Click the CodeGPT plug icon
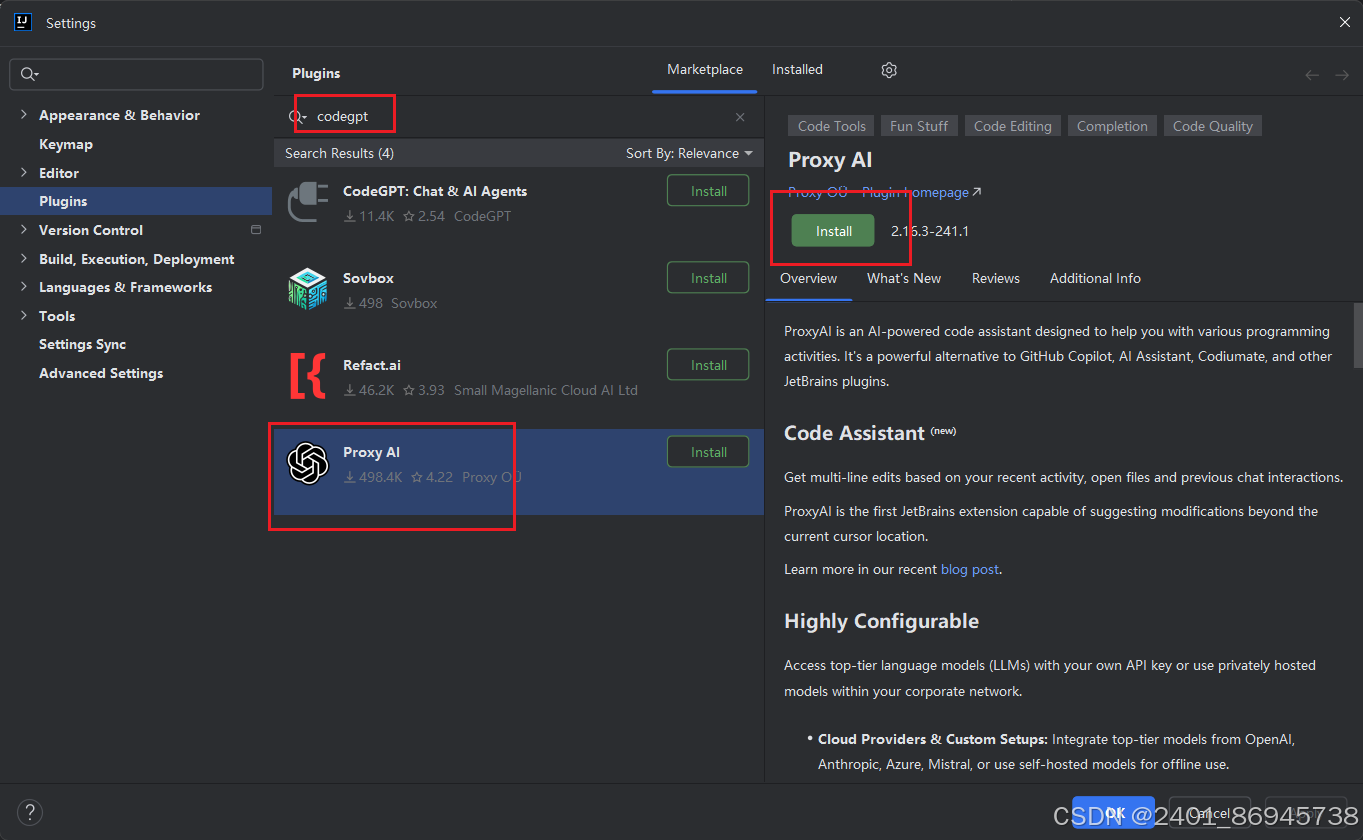This screenshot has height=840, width=1363. tap(307, 201)
